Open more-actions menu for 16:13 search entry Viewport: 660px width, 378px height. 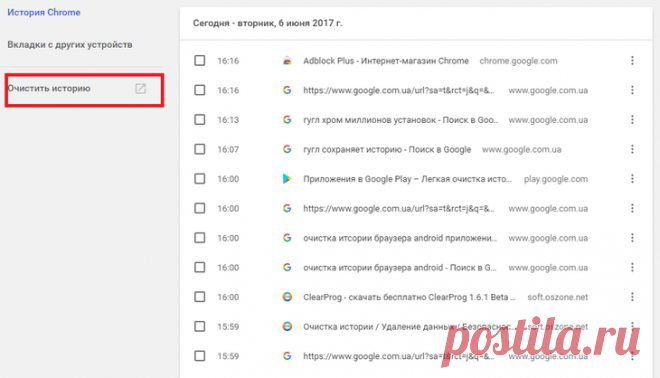pyautogui.click(x=632, y=120)
